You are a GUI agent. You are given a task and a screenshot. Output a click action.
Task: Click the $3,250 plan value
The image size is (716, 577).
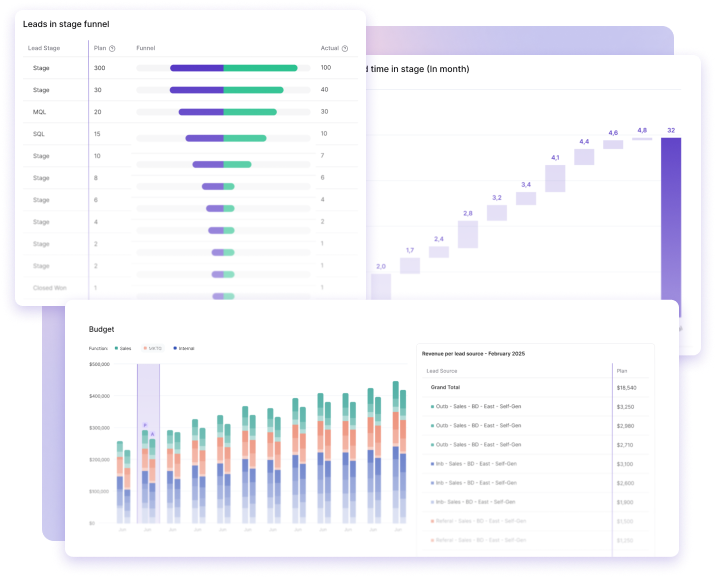[626, 407]
